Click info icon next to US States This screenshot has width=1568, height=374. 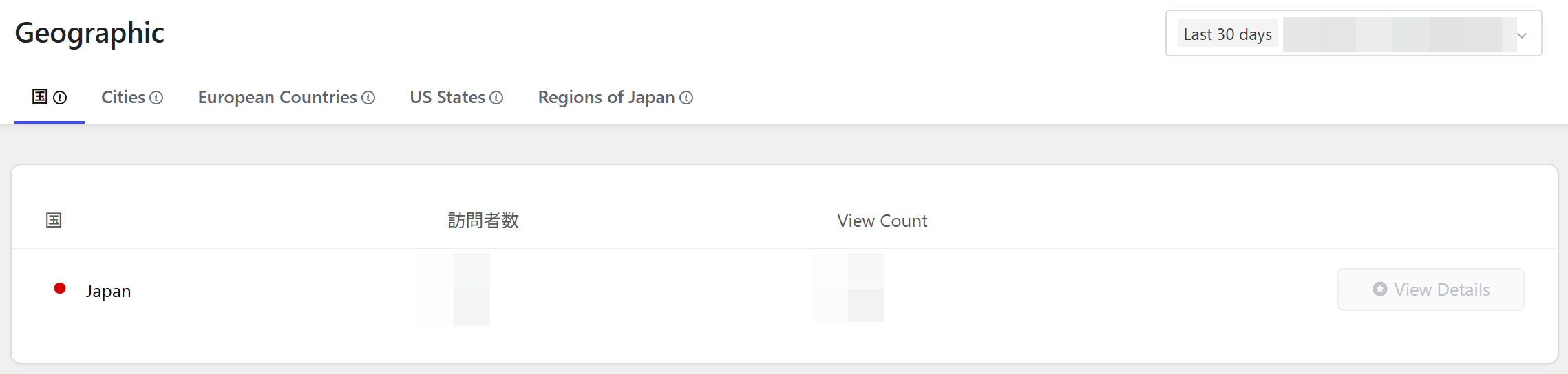496,98
